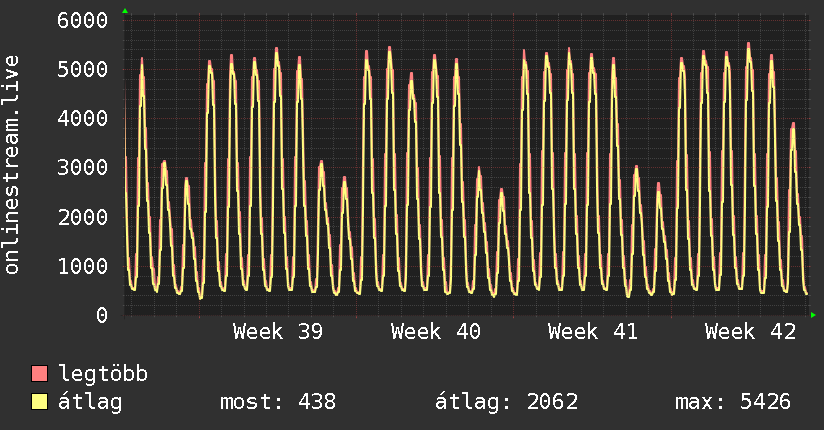Screen dimensions: 824x430
Task: Click the Week 41 axis label
Action: coord(593,332)
